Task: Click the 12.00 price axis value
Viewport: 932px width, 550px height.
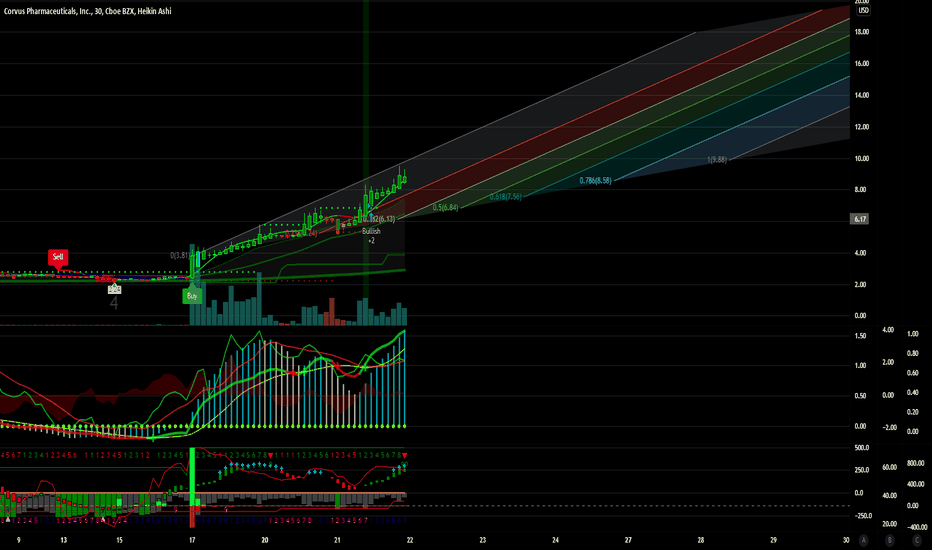Action: pyautogui.click(x=861, y=127)
